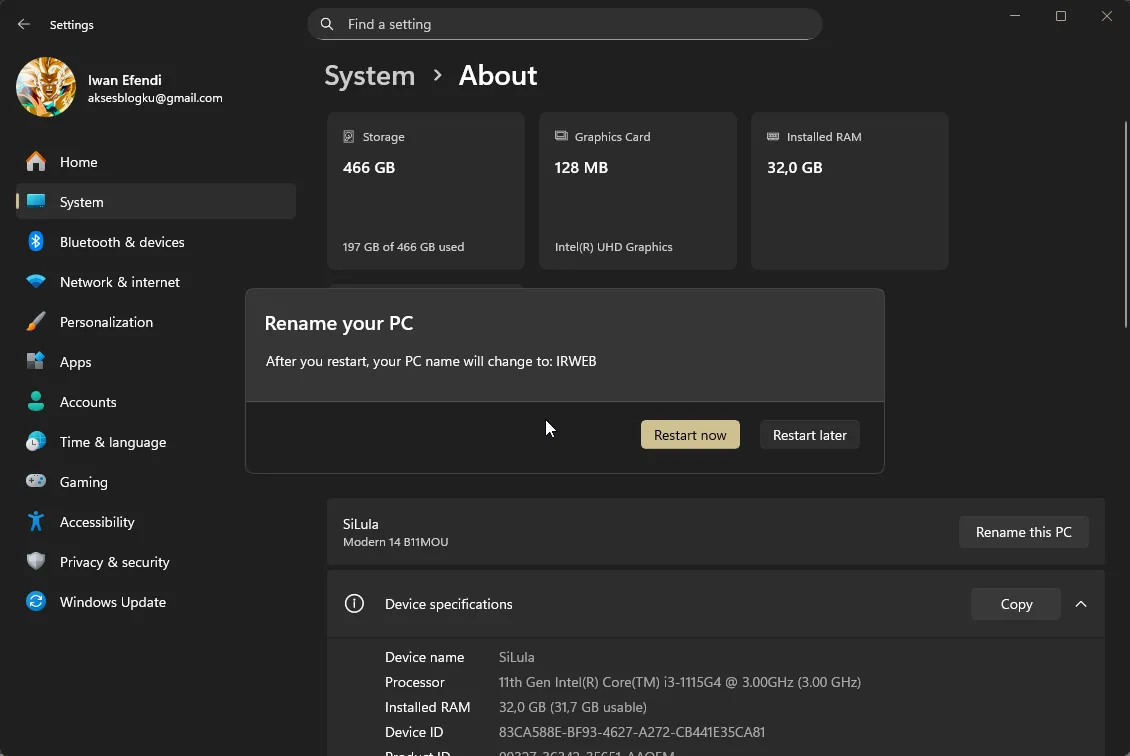Click the Gaming controller icon
Viewport: 1130px width, 756px height.
pyautogui.click(x=34, y=481)
